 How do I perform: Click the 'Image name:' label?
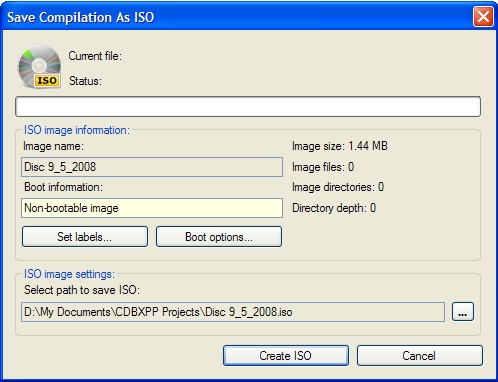pos(53,146)
